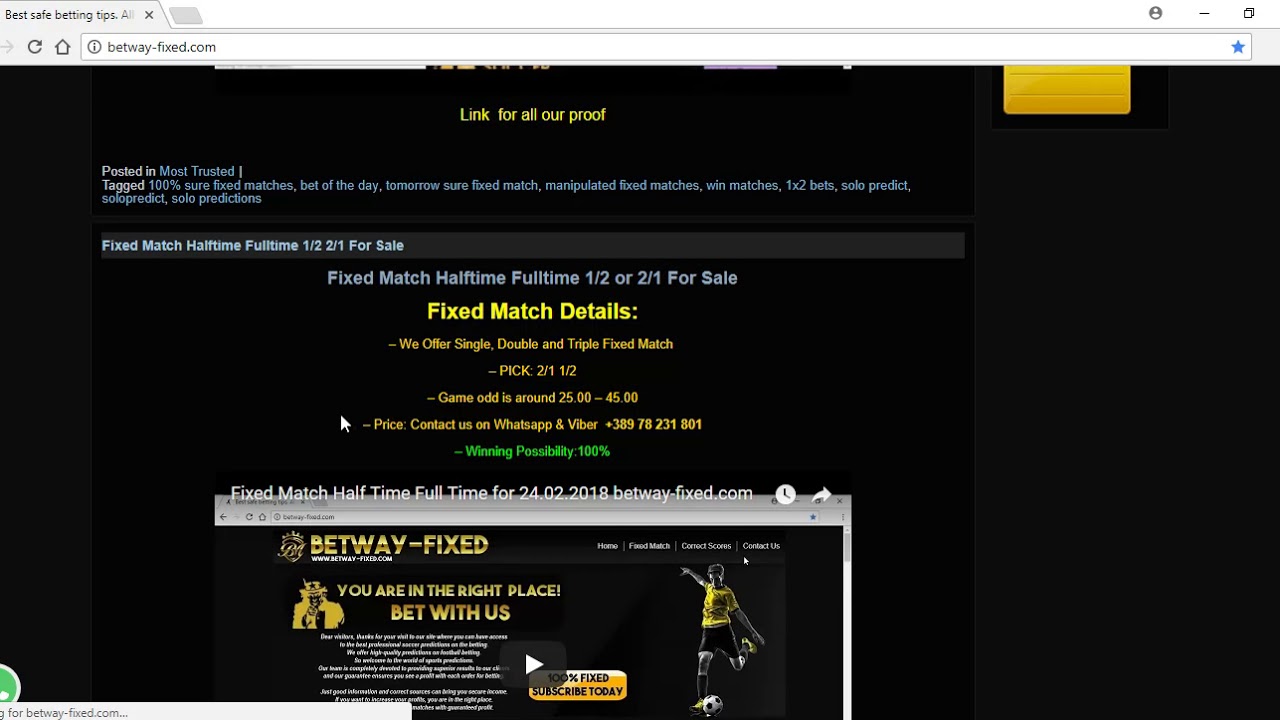Click 'Fixed Match' menu in video thumbnail
Viewport: 1280px width, 720px height.
649,546
